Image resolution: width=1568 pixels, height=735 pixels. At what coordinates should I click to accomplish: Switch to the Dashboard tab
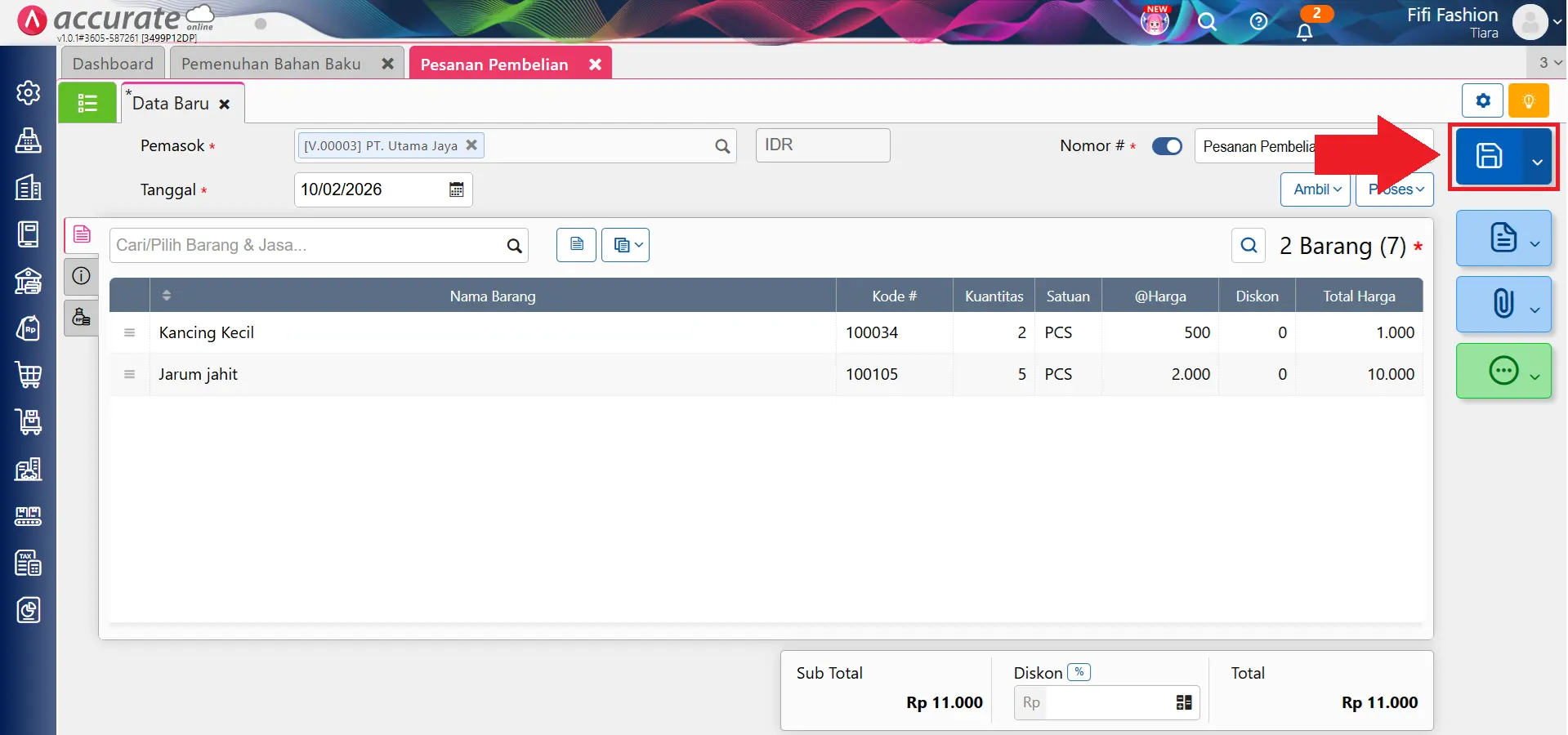(113, 64)
